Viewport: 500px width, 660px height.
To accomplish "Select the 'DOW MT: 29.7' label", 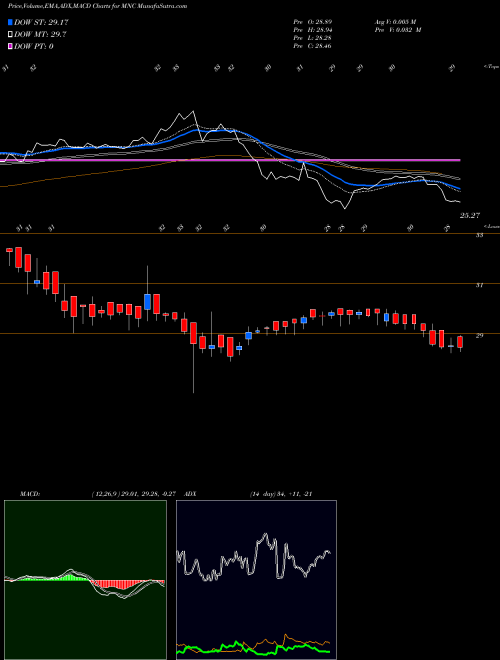I will pos(40,35).
